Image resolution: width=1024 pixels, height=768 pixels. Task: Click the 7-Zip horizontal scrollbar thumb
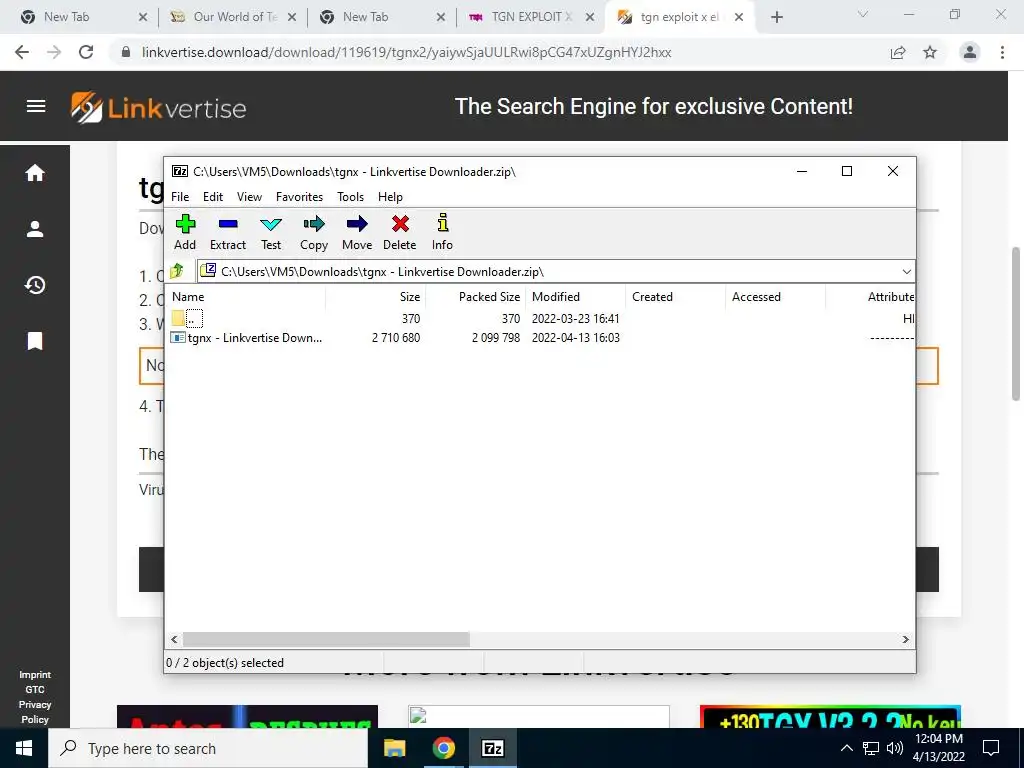(x=326, y=639)
